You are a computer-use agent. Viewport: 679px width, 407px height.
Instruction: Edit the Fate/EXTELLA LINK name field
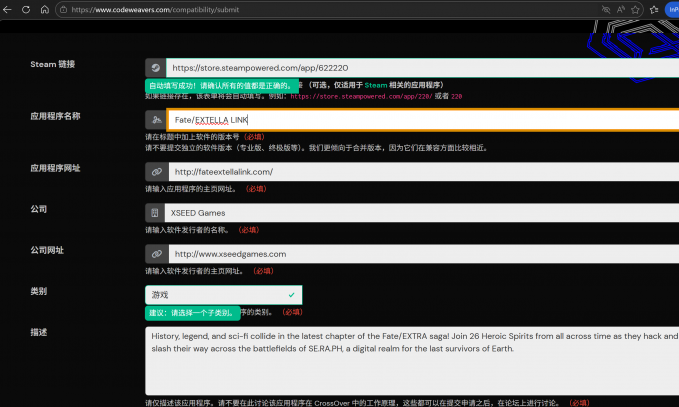tap(423, 120)
